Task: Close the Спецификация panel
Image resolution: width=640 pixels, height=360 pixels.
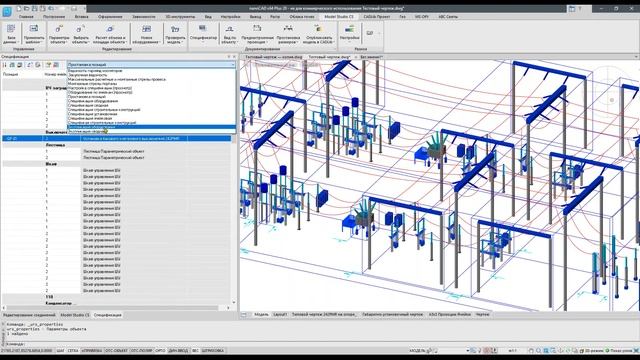Action: pos(234,57)
